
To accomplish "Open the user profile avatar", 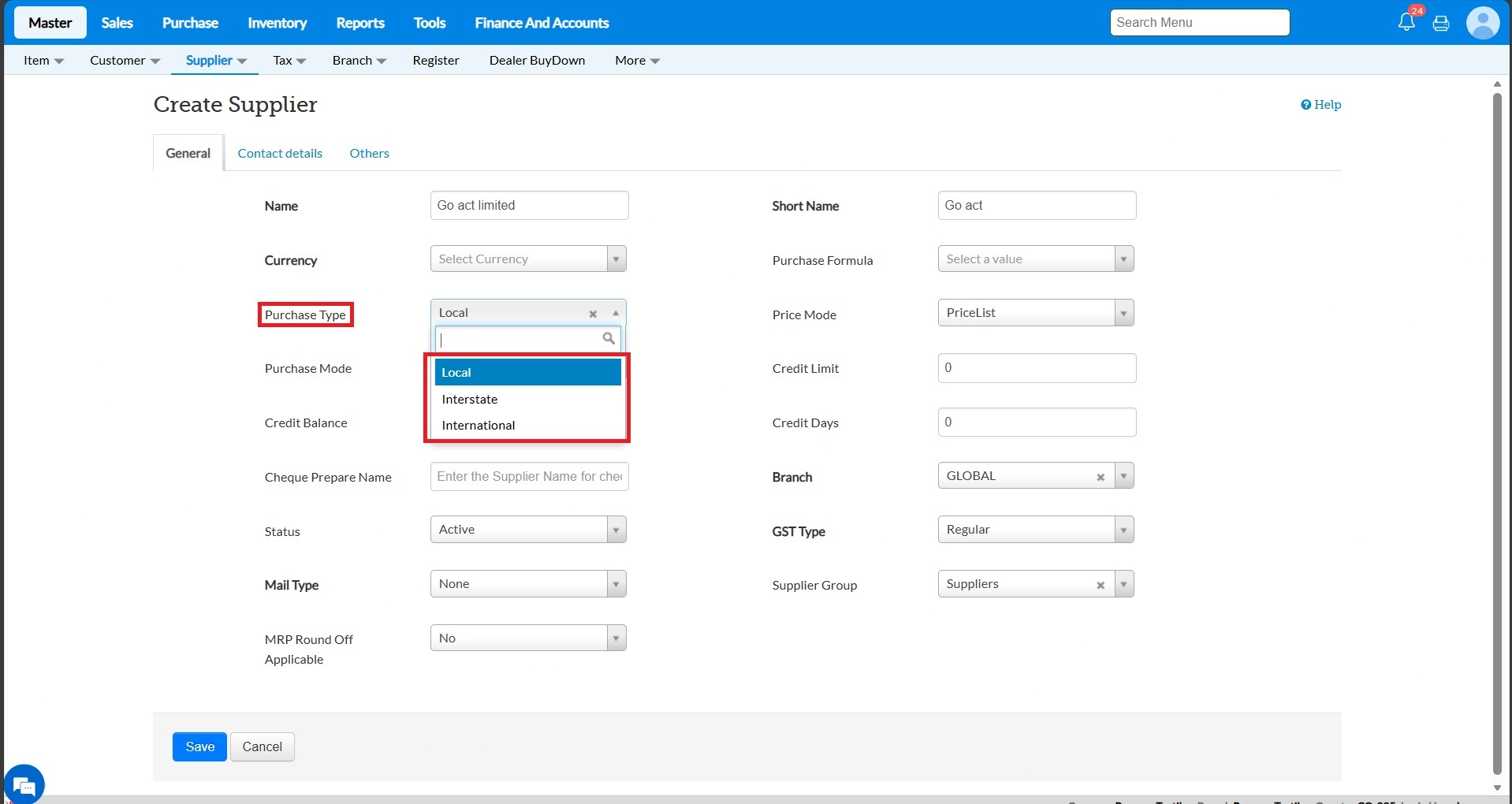I will click(x=1482, y=22).
